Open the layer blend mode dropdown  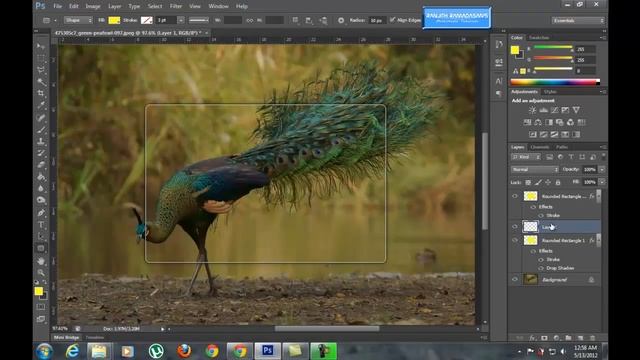point(534,169)
